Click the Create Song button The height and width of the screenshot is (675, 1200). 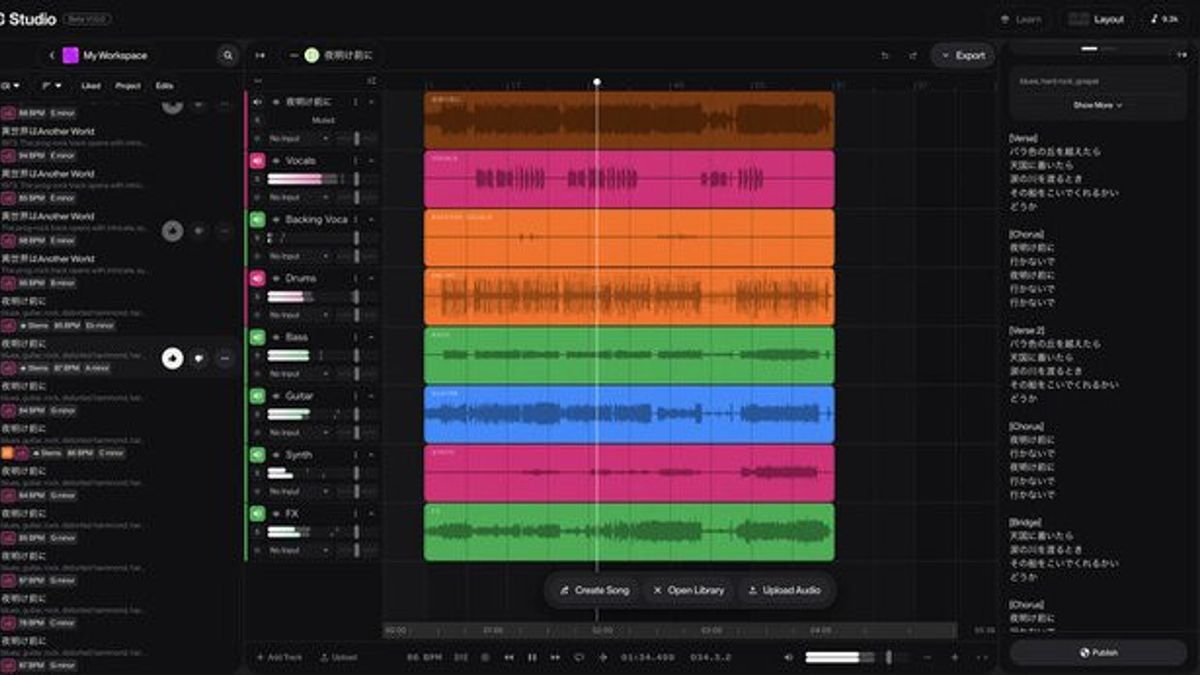597,591
